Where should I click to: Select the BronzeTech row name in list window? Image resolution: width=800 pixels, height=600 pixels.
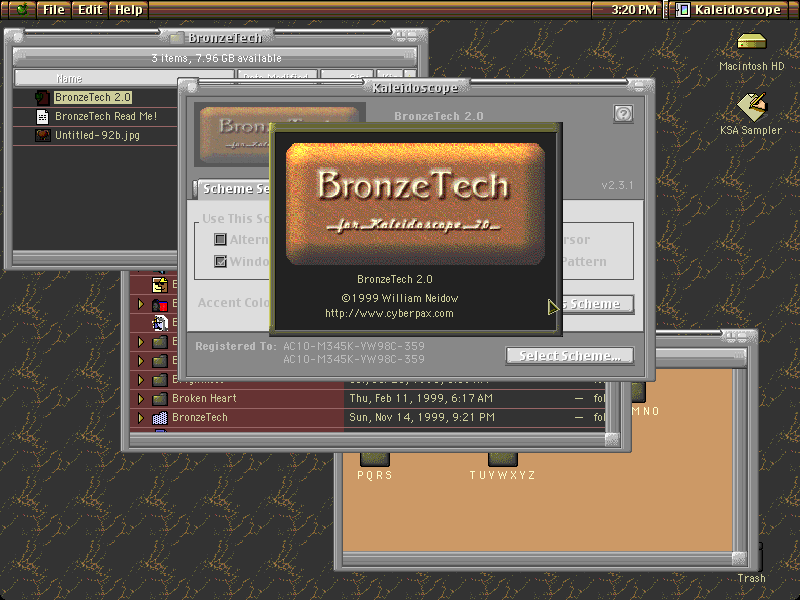(199, 417)
